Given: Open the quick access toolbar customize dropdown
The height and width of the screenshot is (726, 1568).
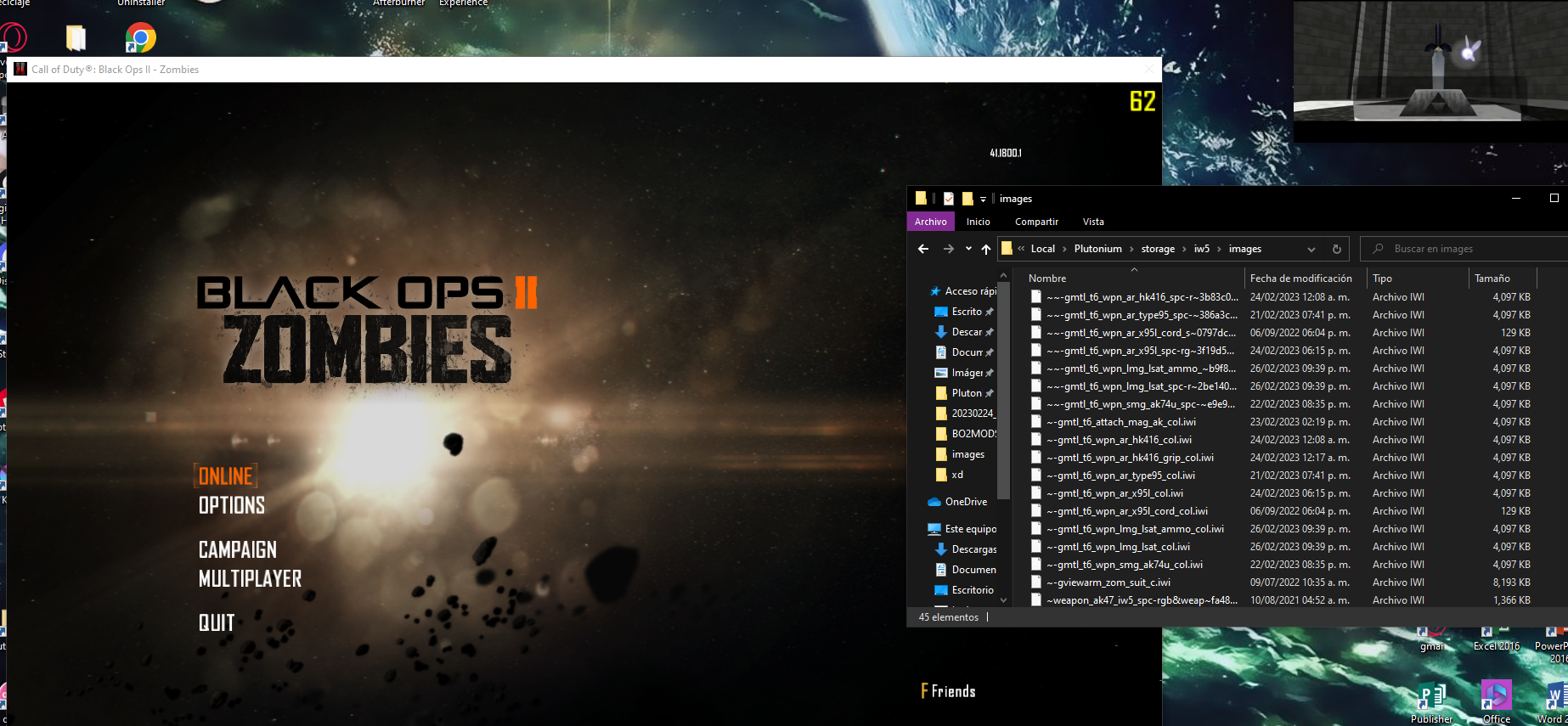Looking at the screenshot, I should (983, 199).
